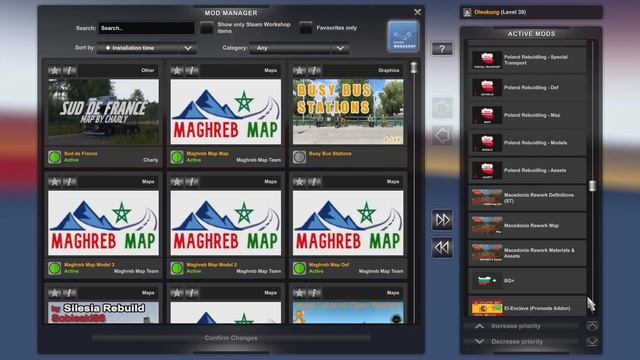Open info for Sud de France mod
The image size is (640, 360).
pos(69,70)
